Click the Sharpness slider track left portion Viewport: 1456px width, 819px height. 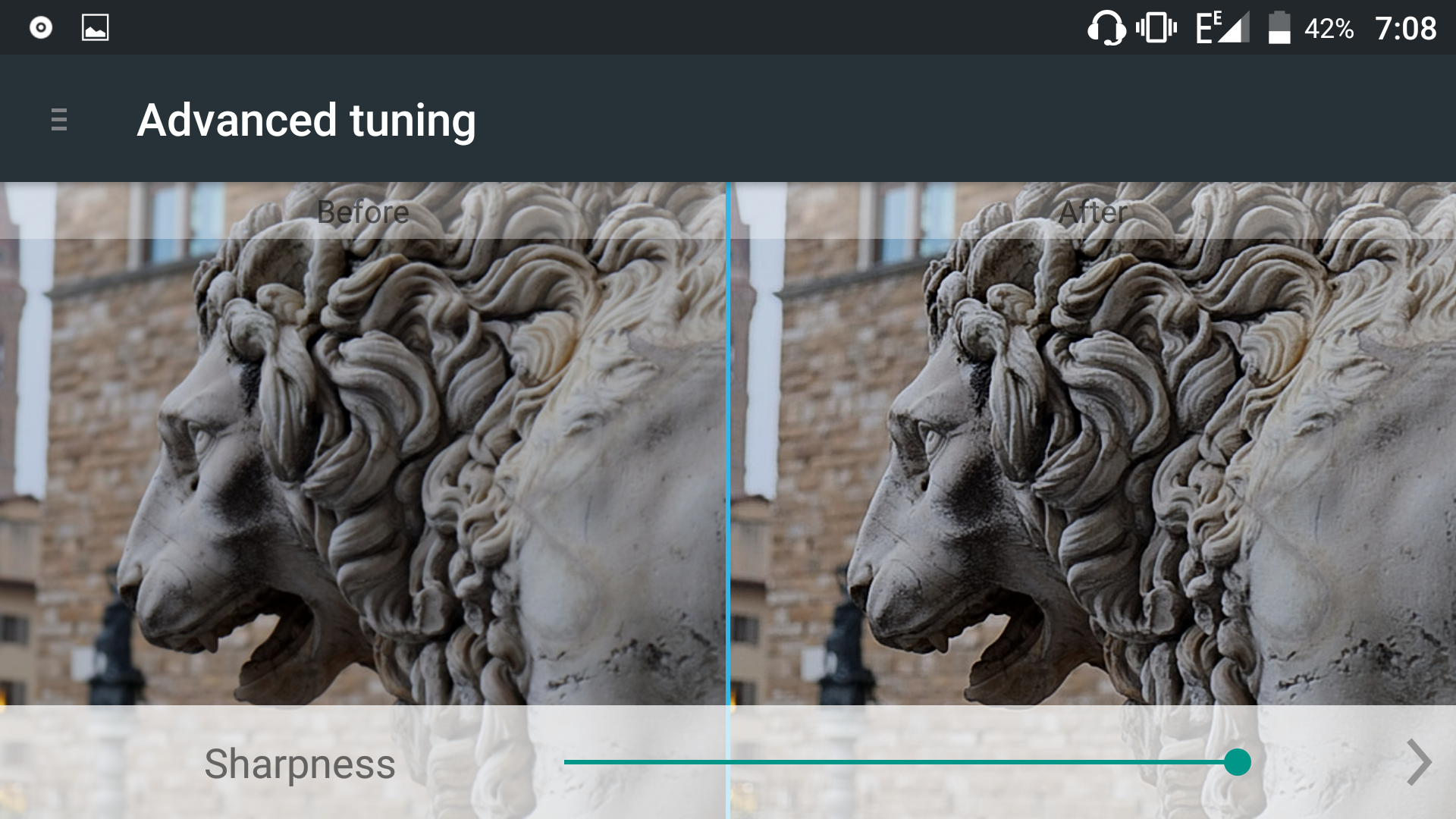pyautogui.click(x=758, y=762)
